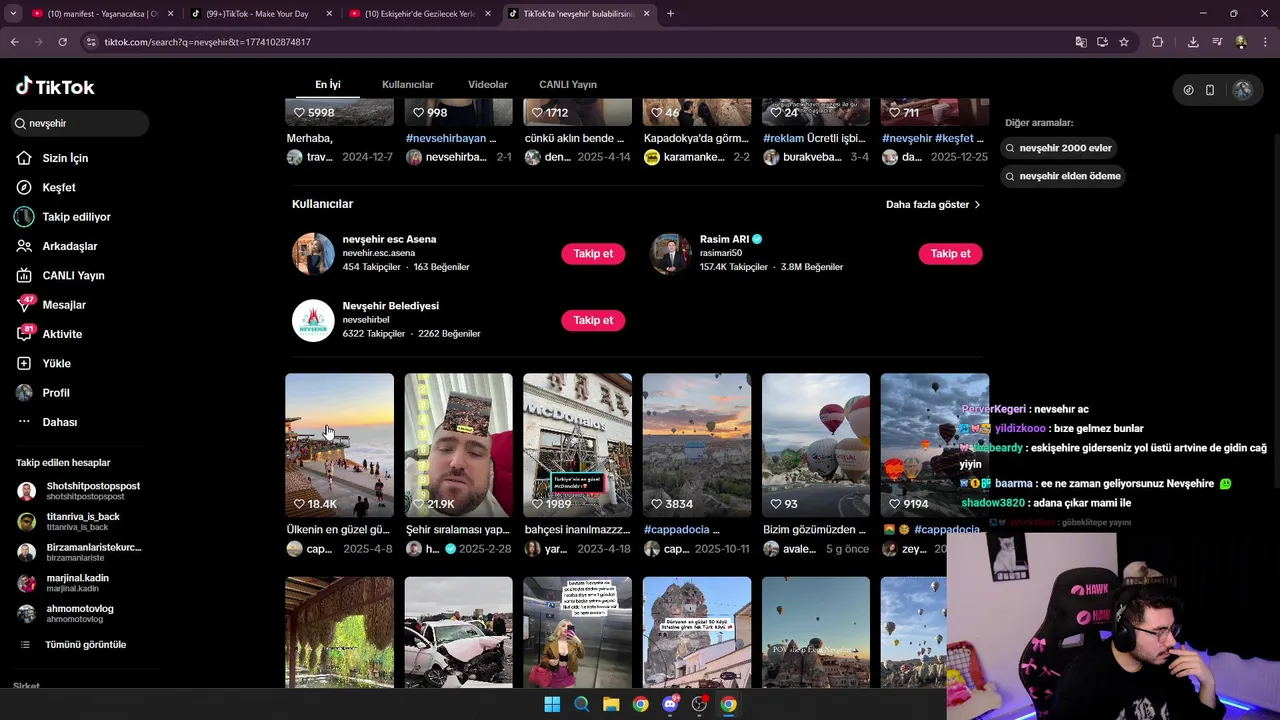The image size is (1280, 720).
Task: Open Windows taskbar search
Action: (581, 704)
